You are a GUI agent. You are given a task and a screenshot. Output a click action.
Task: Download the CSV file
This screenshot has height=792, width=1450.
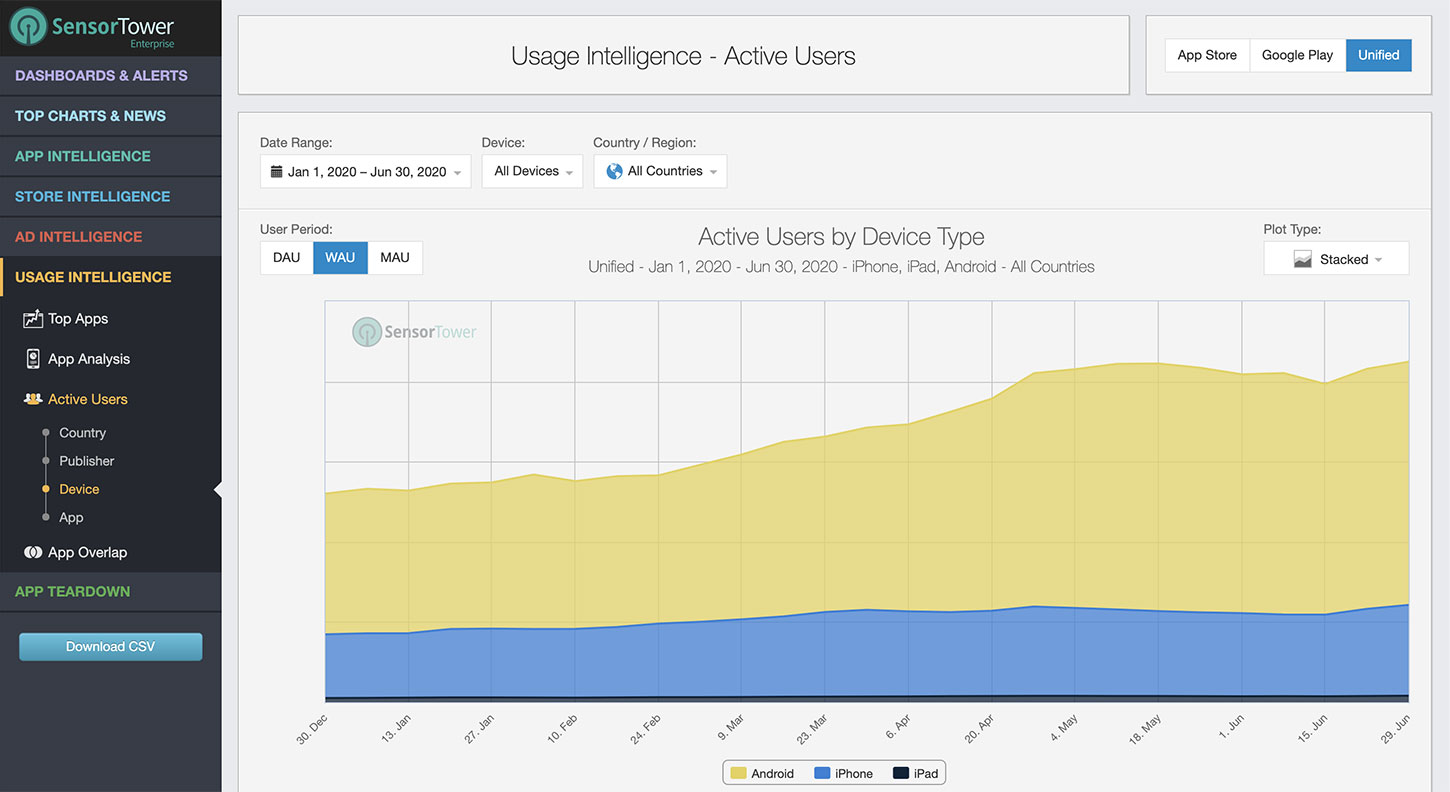110,647
